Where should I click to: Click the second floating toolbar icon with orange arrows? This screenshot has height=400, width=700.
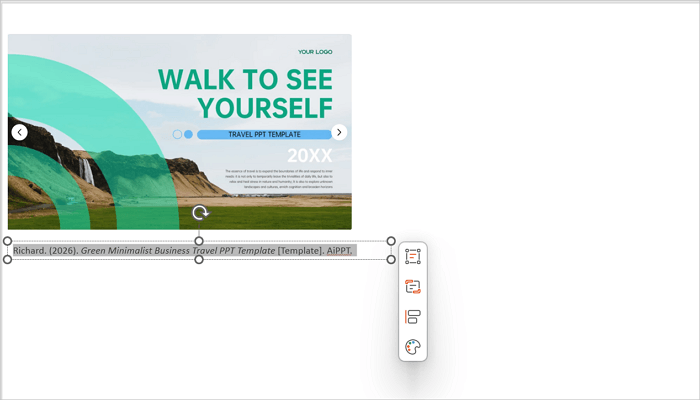pyautogui.click(x=412, y=287)
